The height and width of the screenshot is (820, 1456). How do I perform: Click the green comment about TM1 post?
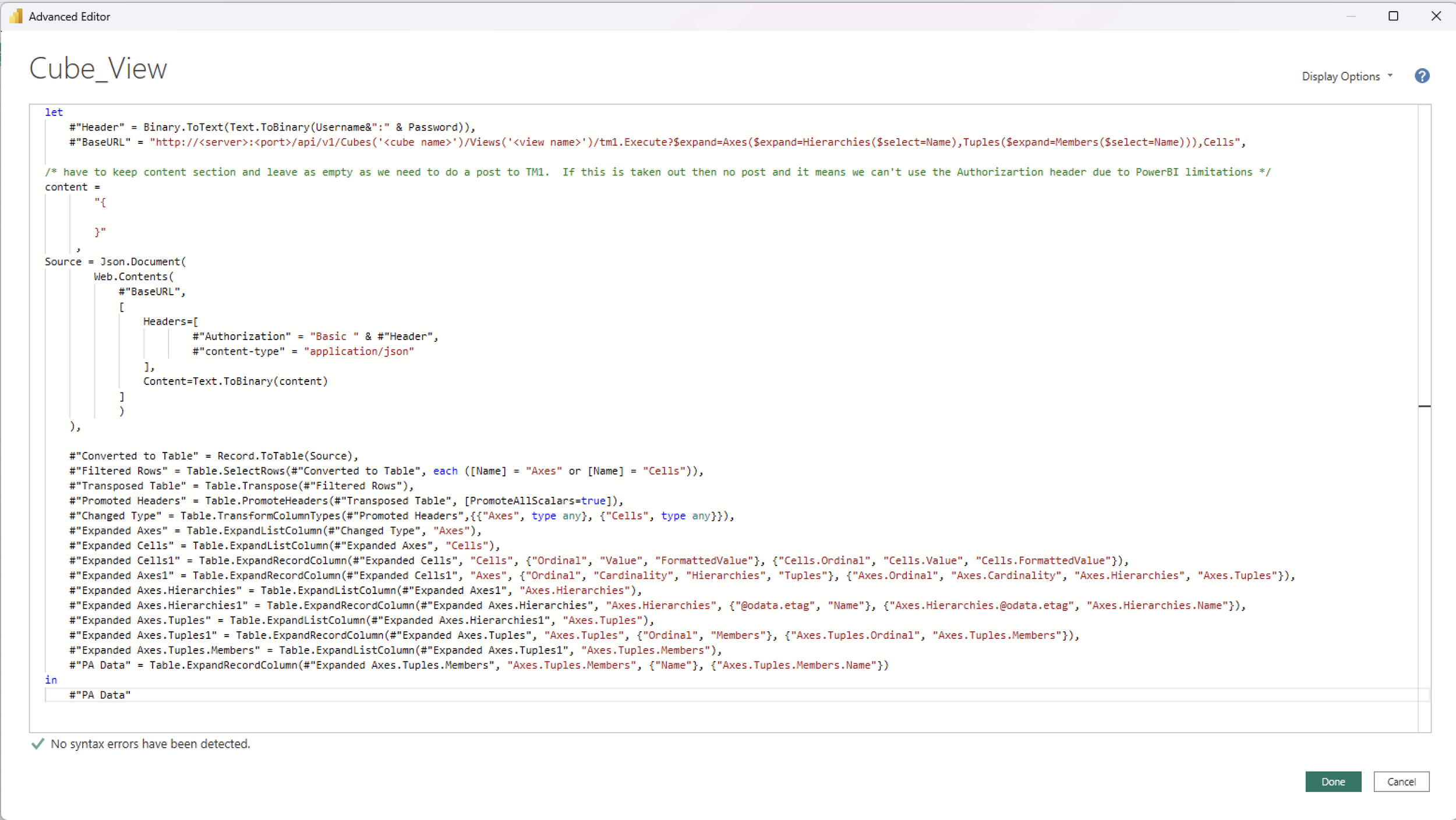click(x=658, y=172)
